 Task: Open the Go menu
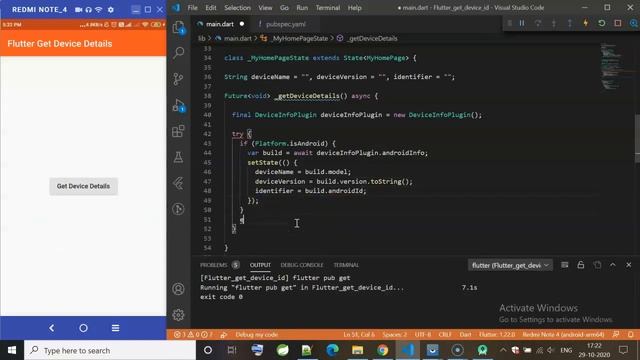coord(284,8)
